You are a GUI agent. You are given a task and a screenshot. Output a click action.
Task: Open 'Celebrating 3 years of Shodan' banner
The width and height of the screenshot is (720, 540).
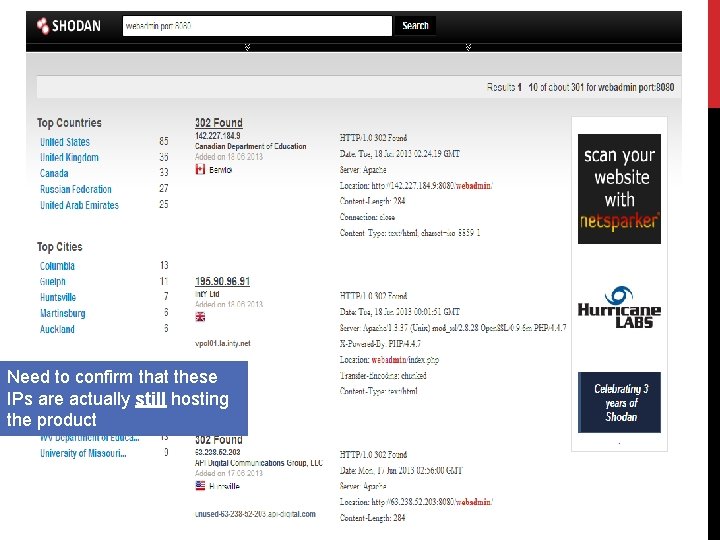point(619,402)
